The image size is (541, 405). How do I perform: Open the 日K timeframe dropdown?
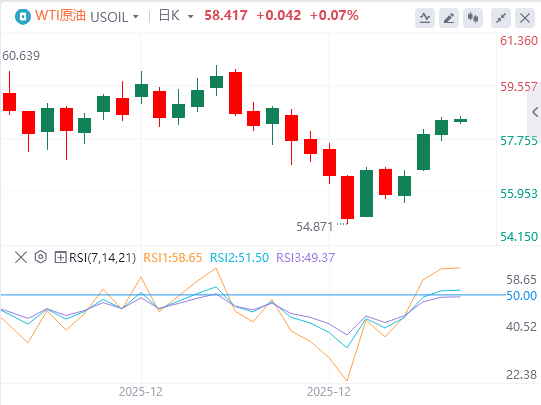click(x=190, y=17)
